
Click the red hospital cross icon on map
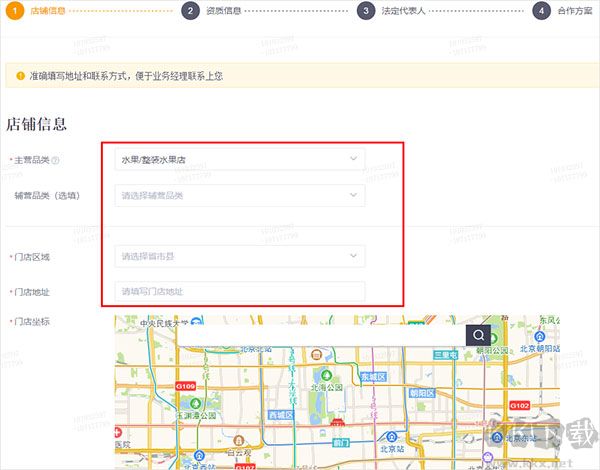[x=118, y=432]
